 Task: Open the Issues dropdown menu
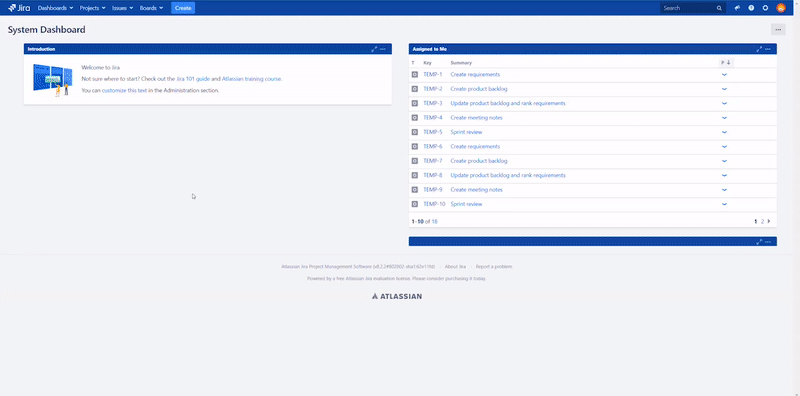point(122,8)
